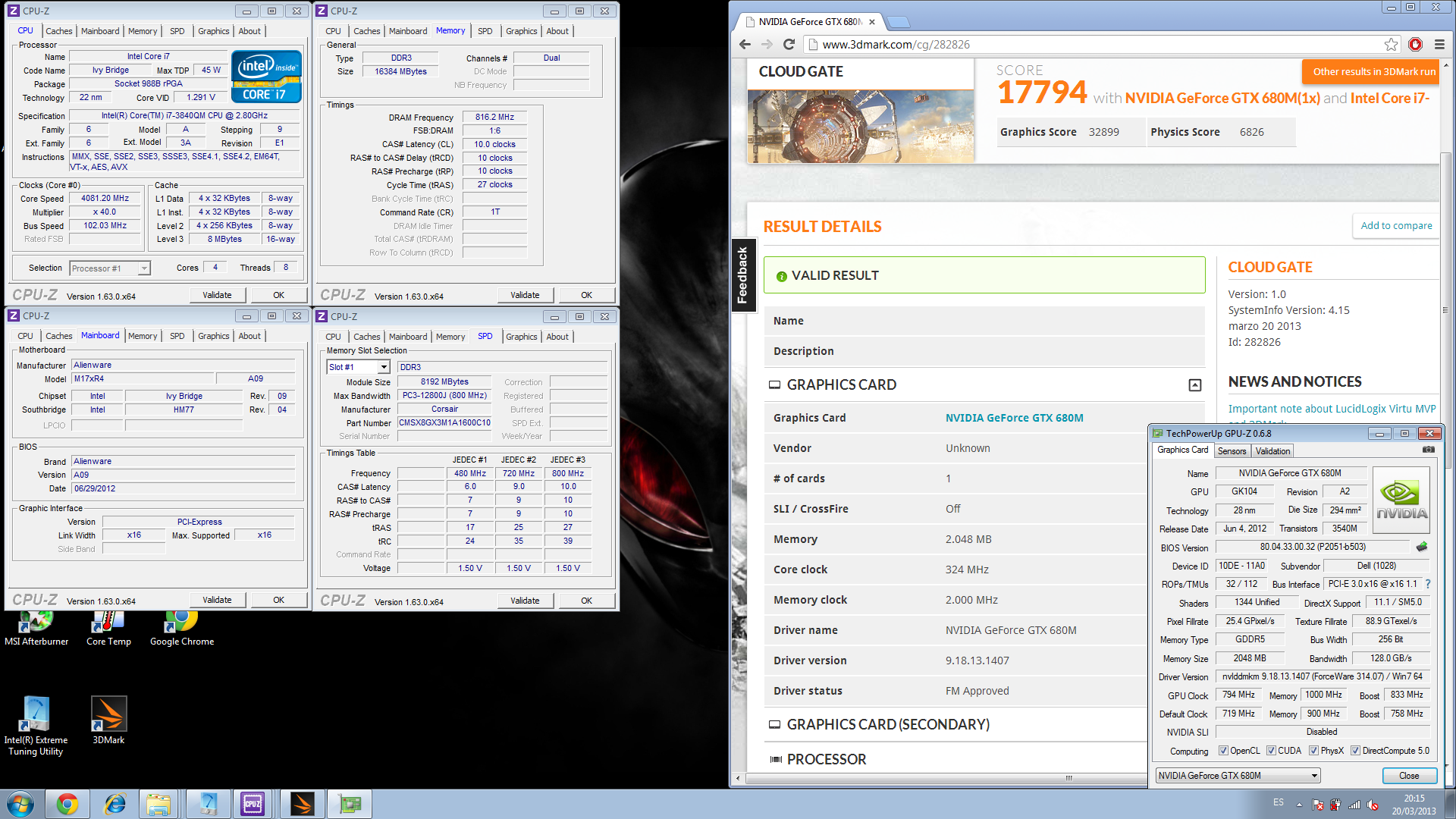The width and height of the screenshot is (1456, 819).
Task: Click the Action Center flag tray icon
Action: [x=1318, y=805]
